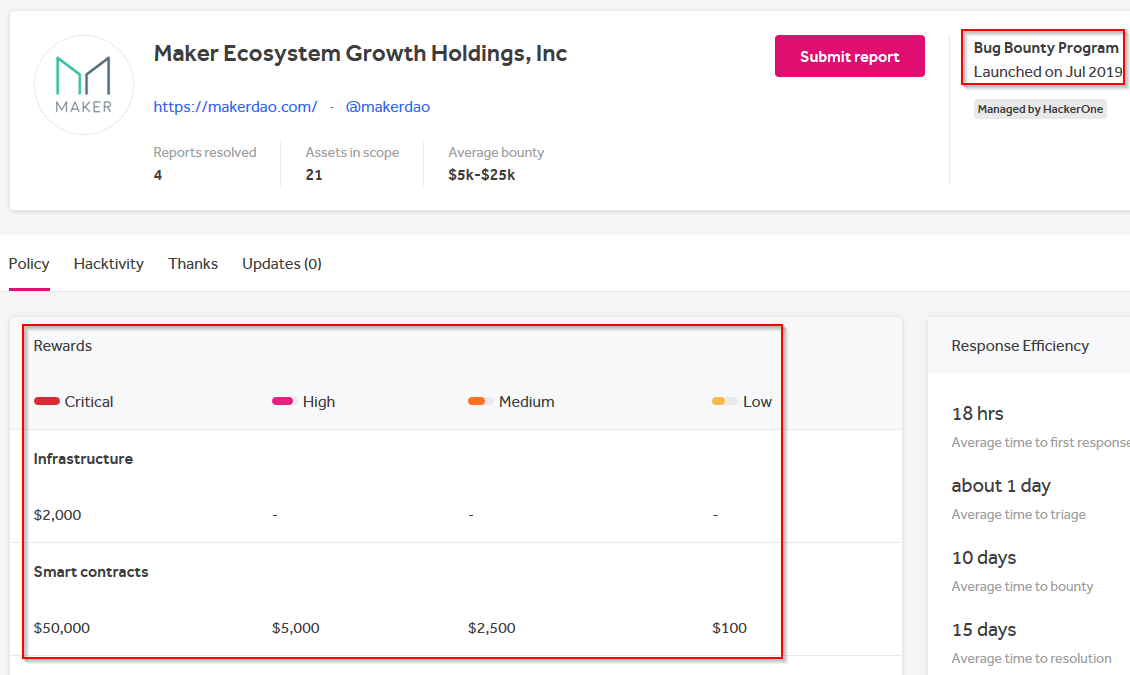Open the Updates (0) tab
Viewport: 1130px width, 675px height.
click(x=282, y=264)
